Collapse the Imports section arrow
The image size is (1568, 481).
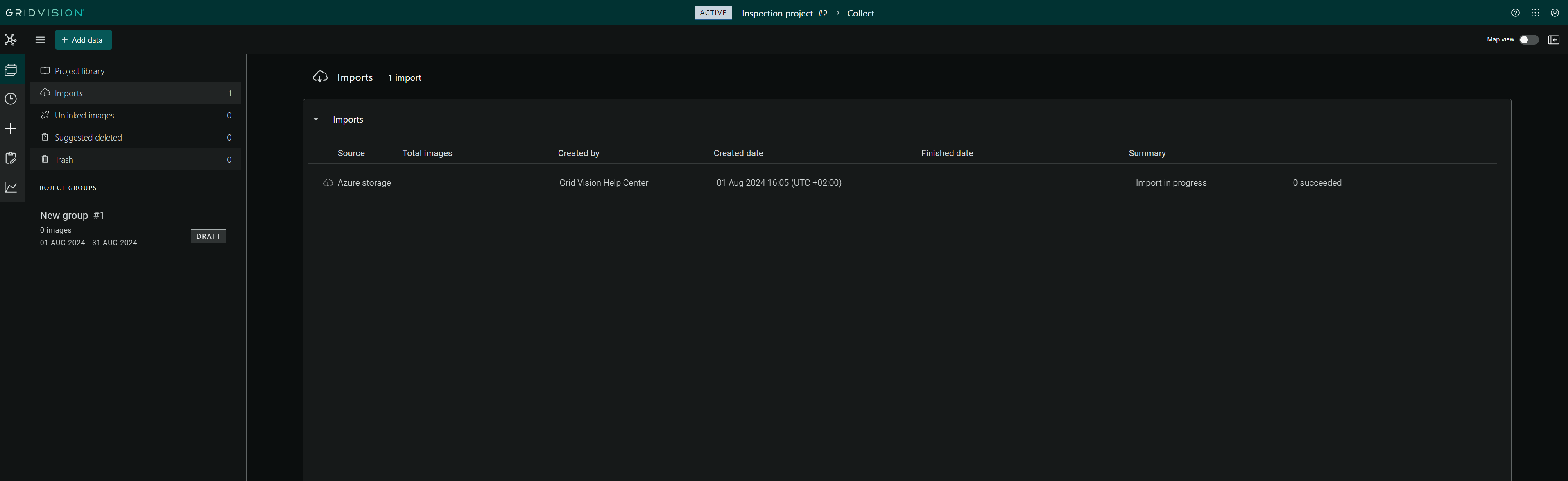click(315, 119)
